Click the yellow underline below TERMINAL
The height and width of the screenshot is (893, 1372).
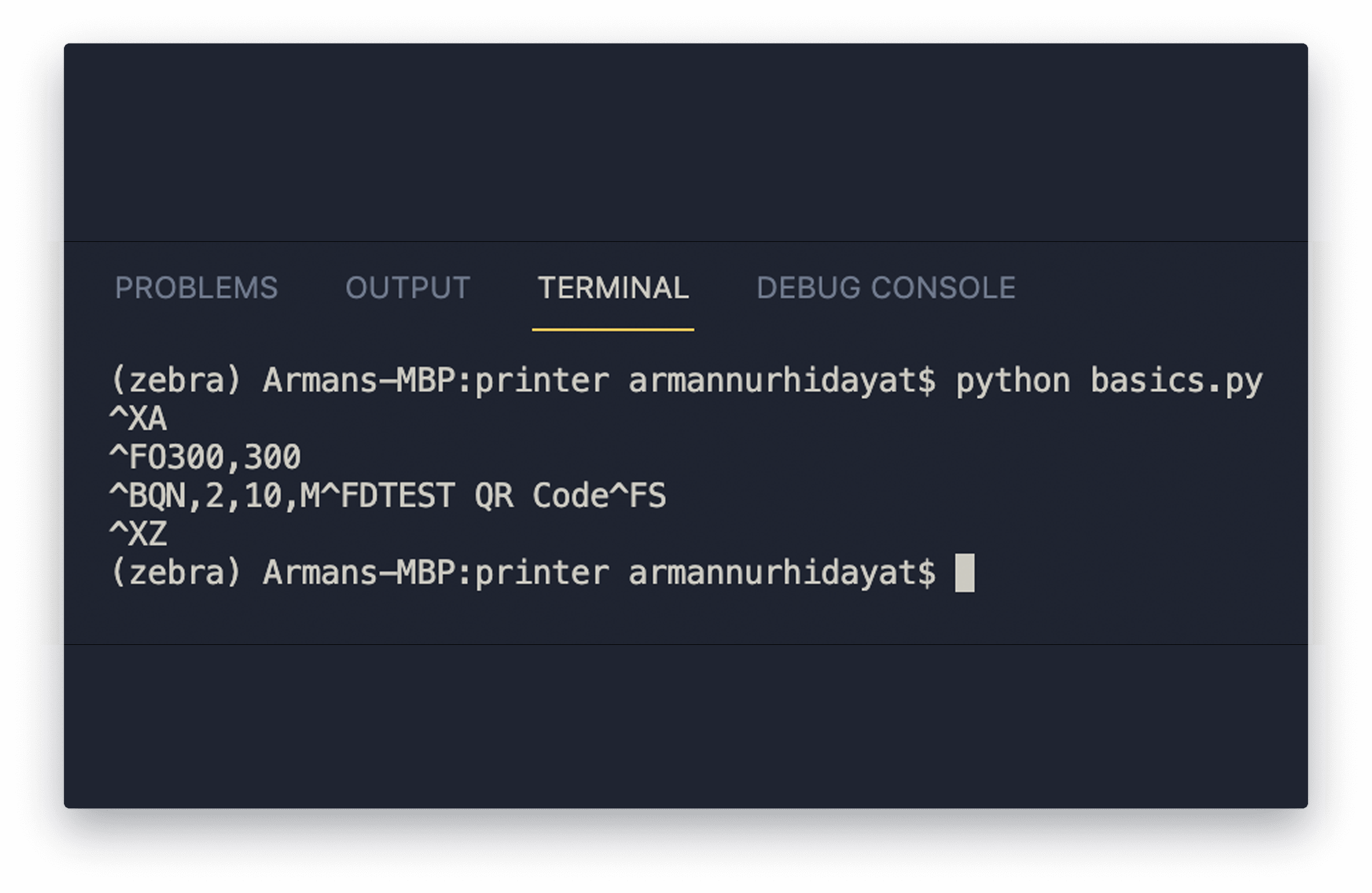(613, 329)
